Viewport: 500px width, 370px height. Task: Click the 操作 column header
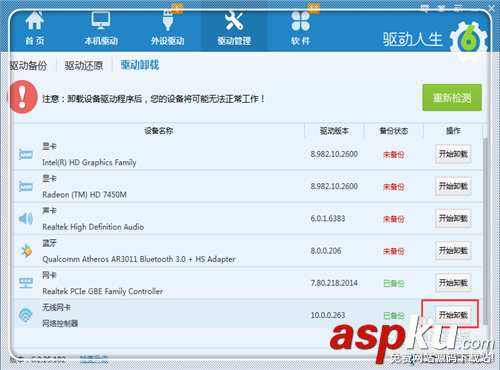click(453, 131)
